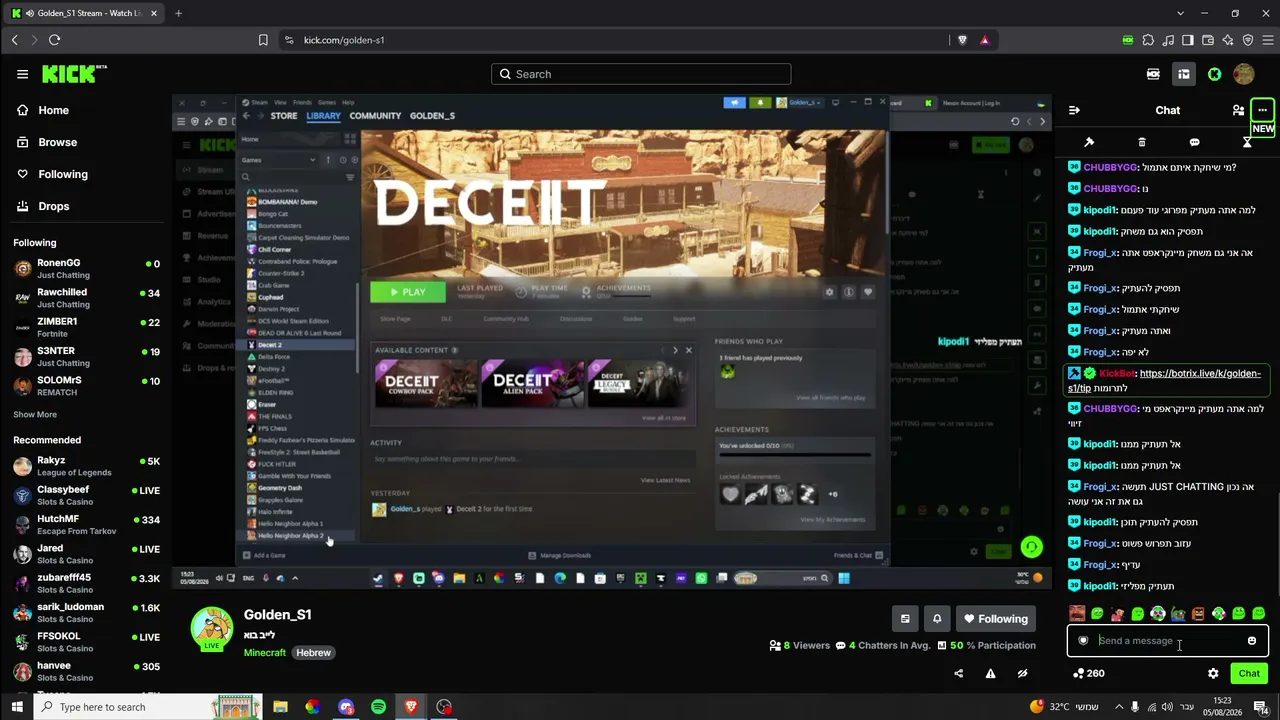Open Spotify from the Windows taskbar
The image size is (1280, 720).
point(379,707)
